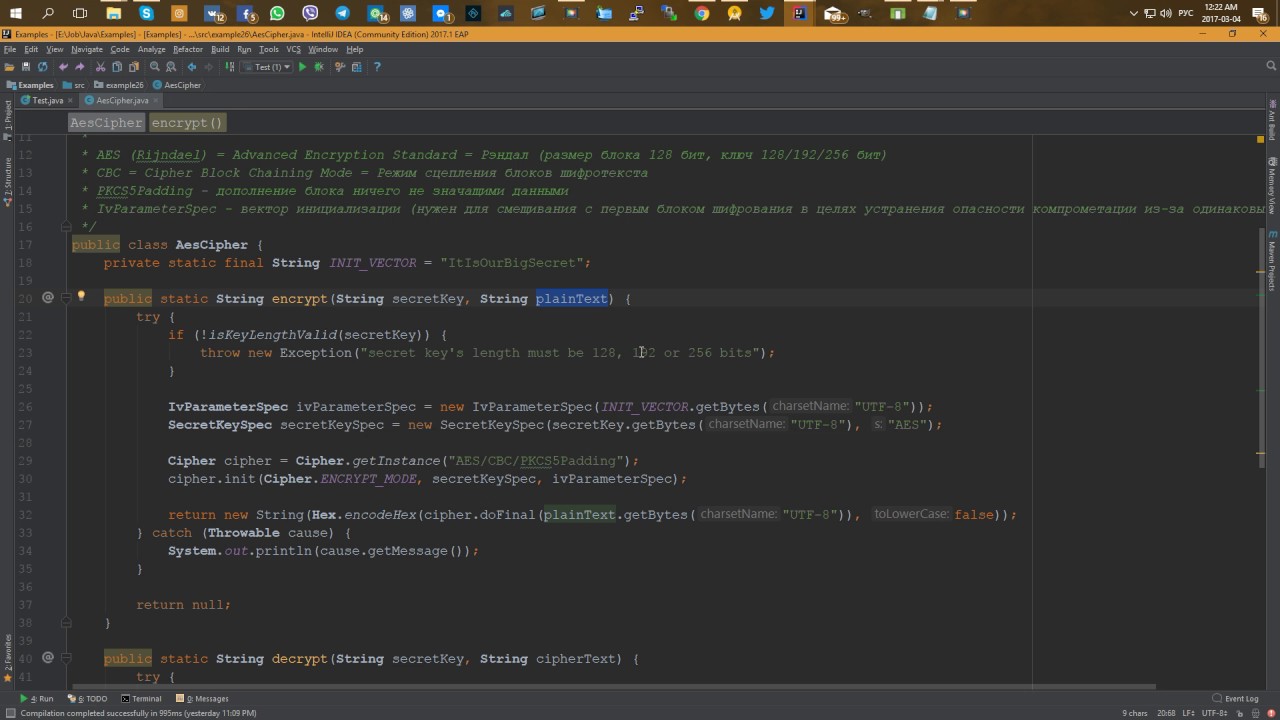Open the Messages tool window
1280x720 pixels.
(x=202, y=699)
